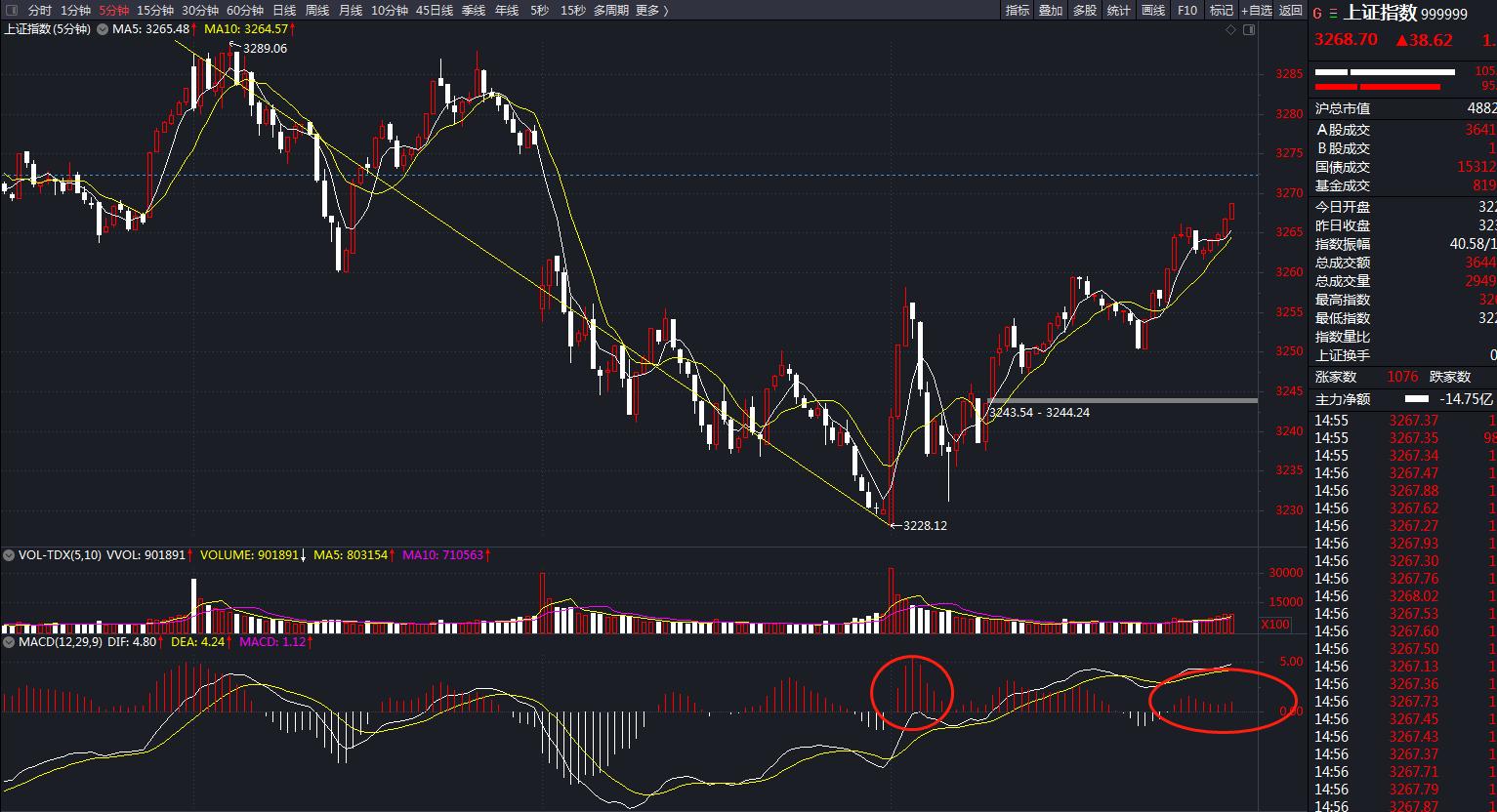
Task: Click the green list icon beside 上证指数
Action: click(x=1334, y=14)
